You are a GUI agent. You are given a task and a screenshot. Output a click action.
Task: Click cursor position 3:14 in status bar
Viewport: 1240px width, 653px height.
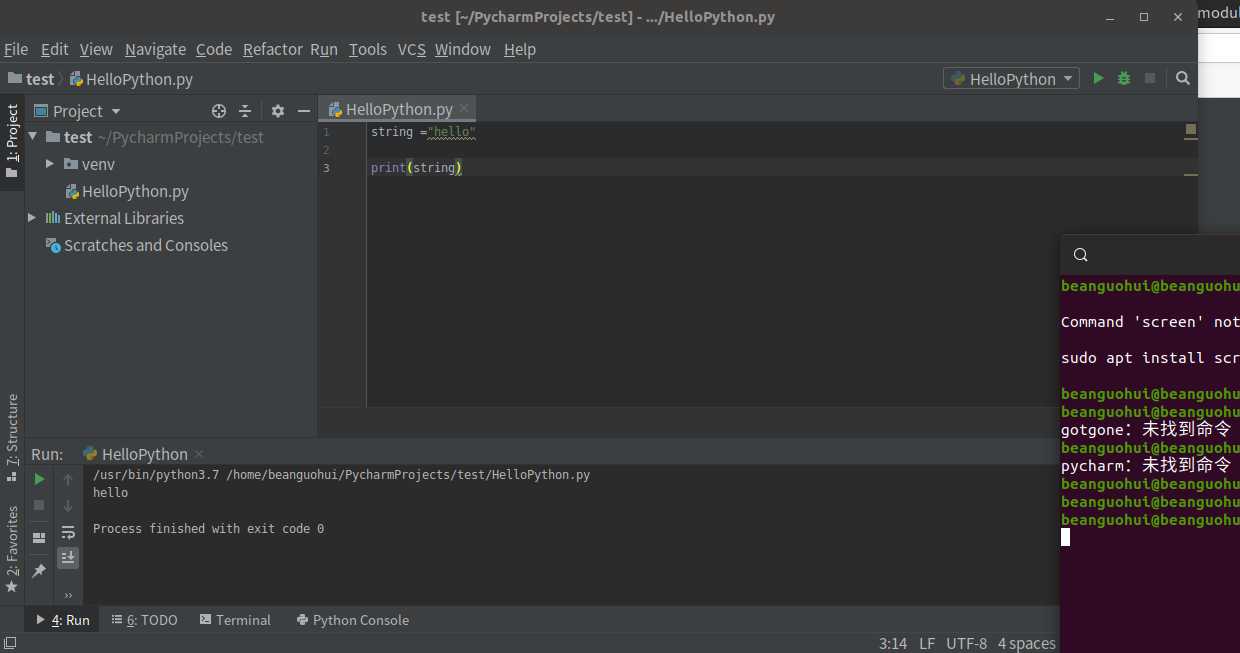[x=893, y=643]
